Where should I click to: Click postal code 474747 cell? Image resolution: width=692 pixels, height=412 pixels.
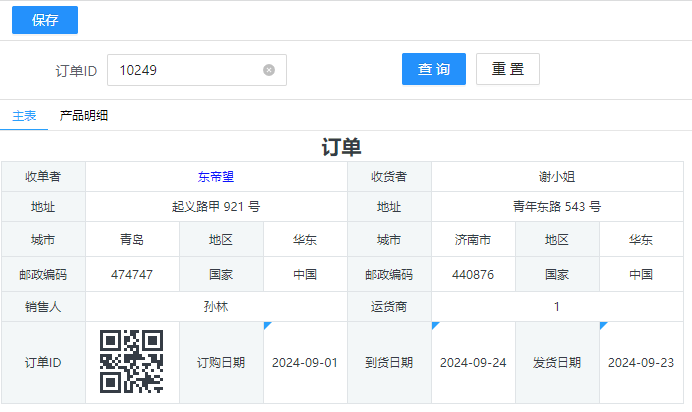132,274
